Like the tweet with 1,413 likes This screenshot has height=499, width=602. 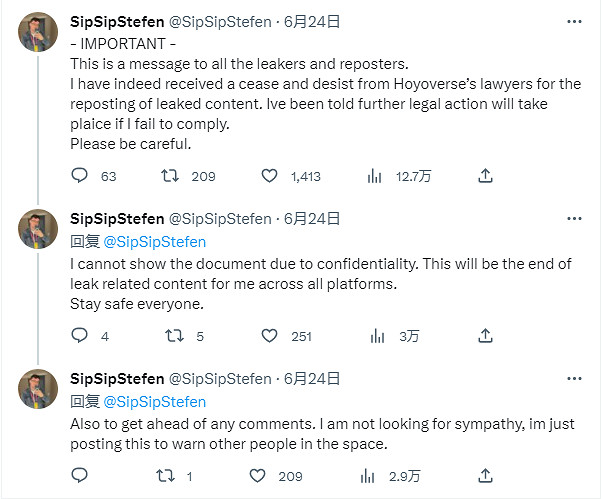pyautogui.click(x=269, y=176)
